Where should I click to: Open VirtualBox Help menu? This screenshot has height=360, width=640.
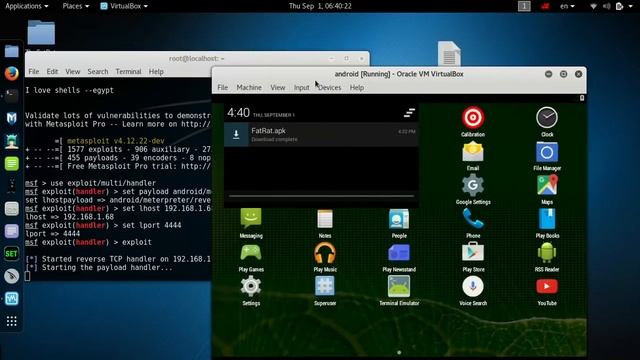[356, 87]
